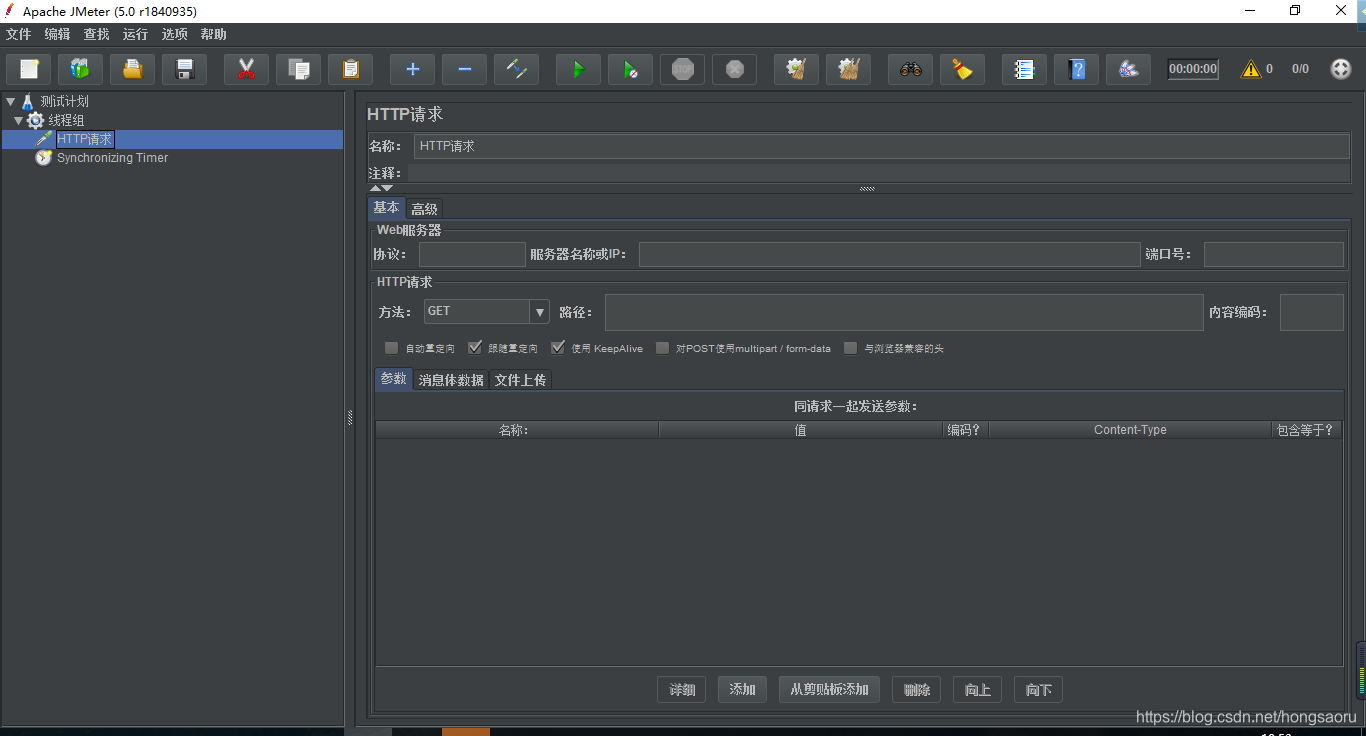Viewport: 1366px width, 736px height.
Task: Click the 注释 comment field
Action: (x=879, y=173)
